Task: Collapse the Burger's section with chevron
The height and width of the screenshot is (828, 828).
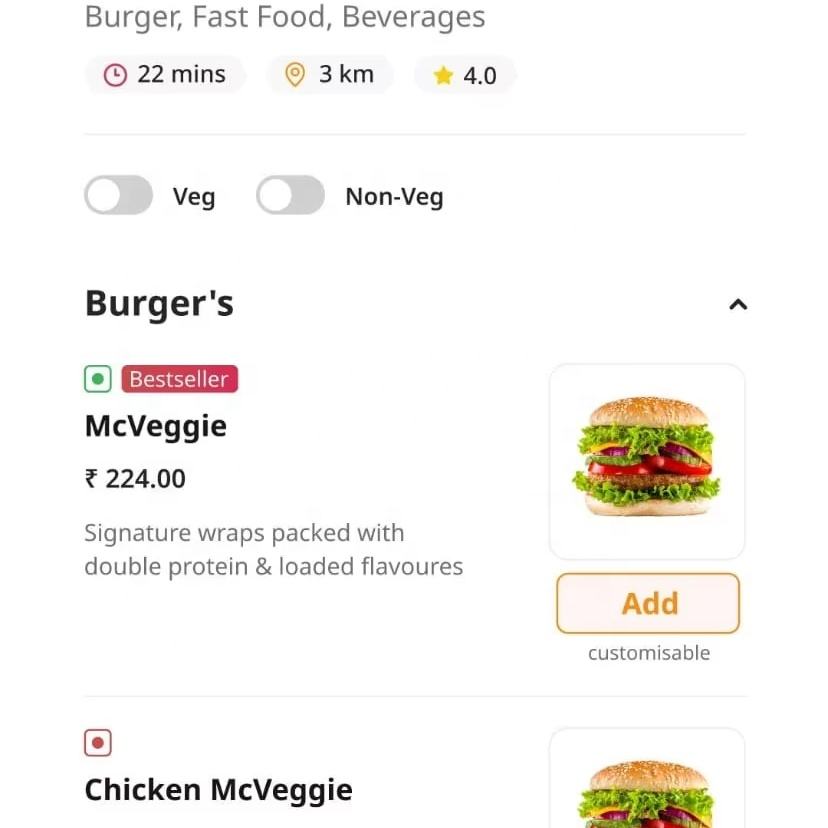Action: [738, 304]
